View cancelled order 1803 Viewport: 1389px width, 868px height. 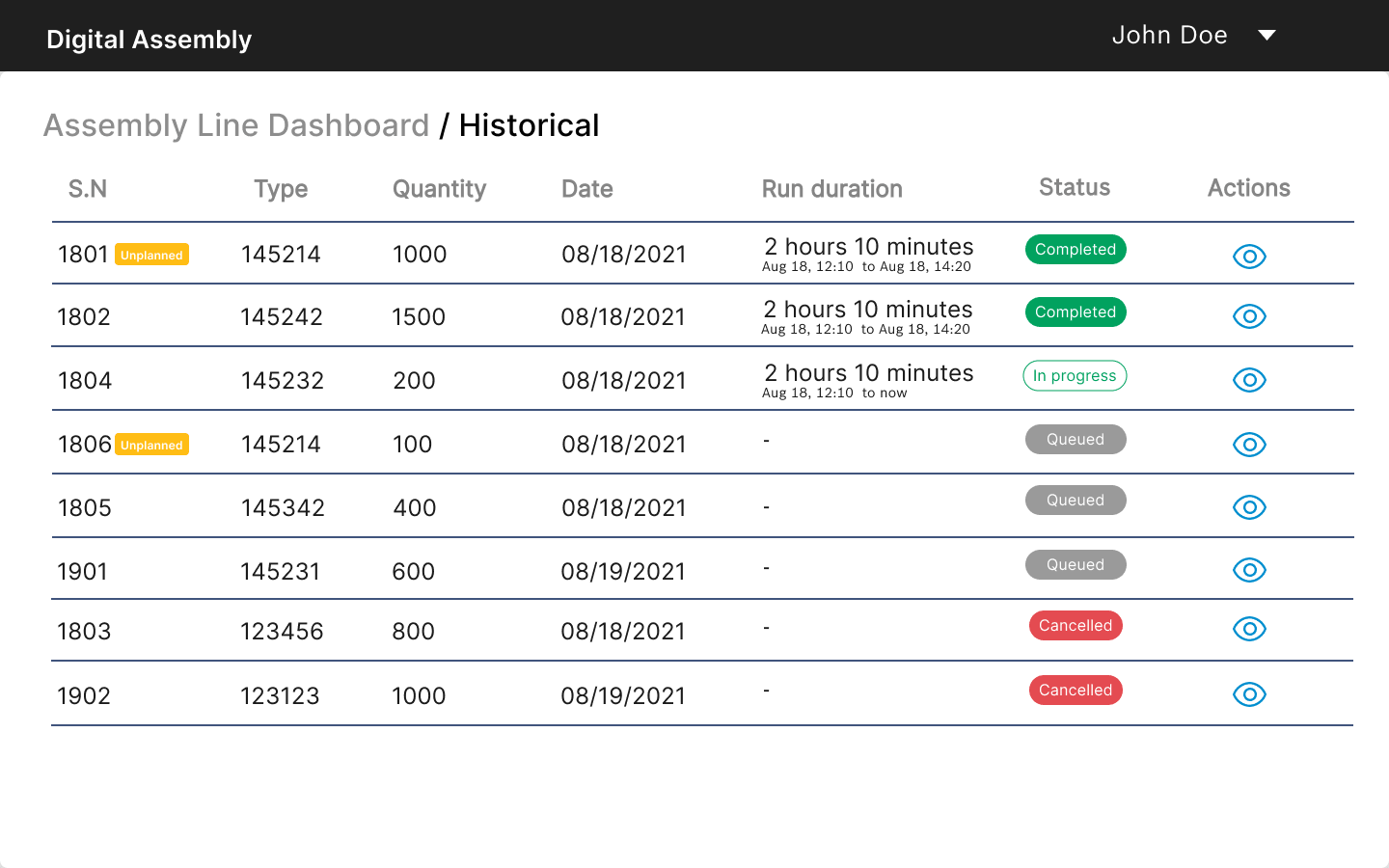[x=1249, y=629]
